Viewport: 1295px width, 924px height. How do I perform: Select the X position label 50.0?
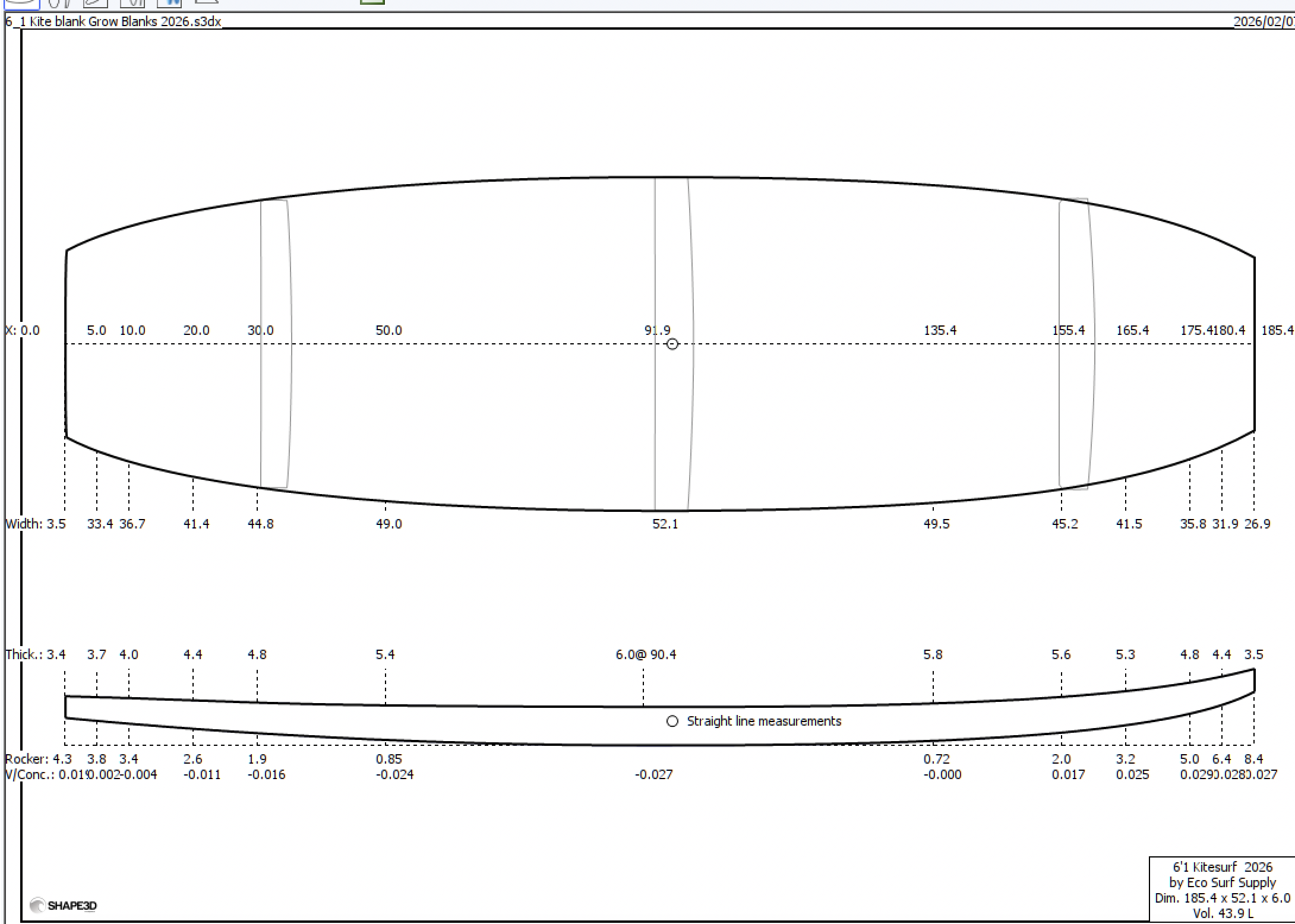[x=389, y=330]
